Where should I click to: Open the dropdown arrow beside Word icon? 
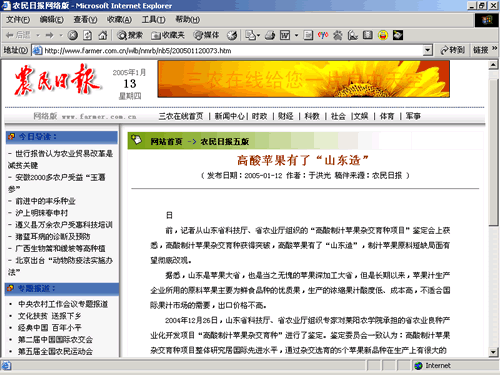(296, 35)
